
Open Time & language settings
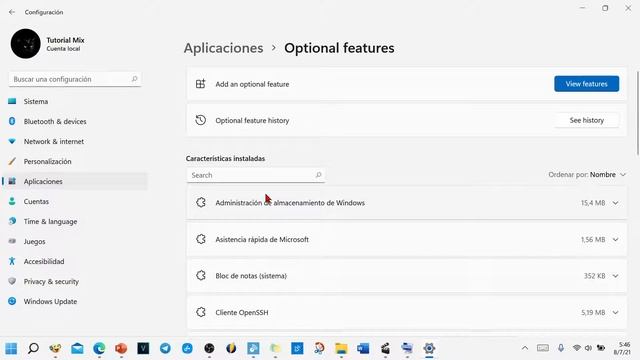(x=75, y=221)
